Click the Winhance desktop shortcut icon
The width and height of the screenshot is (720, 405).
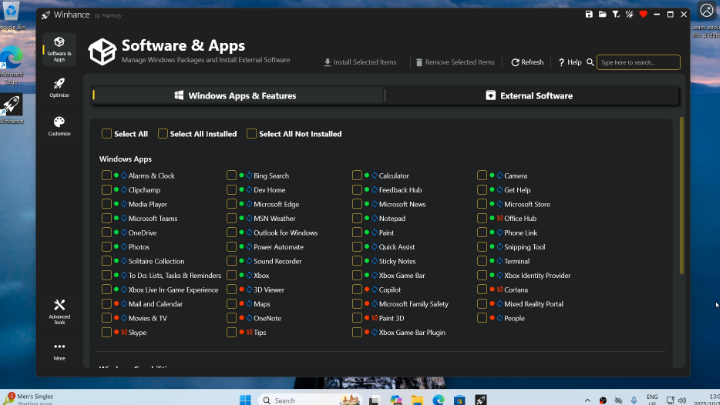pos(11,109)
